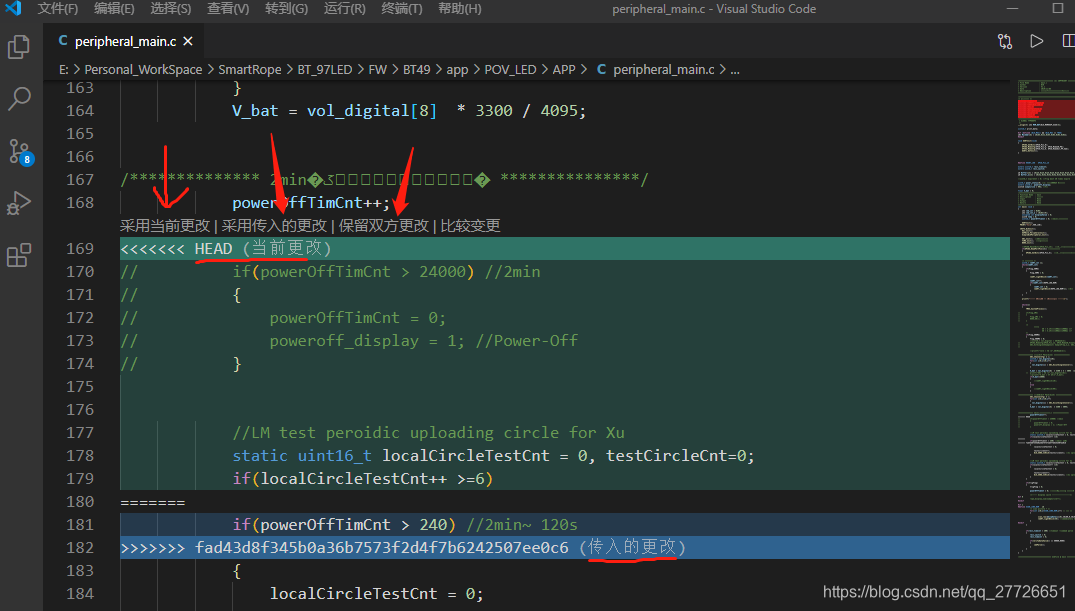Open the 编辑(E) menu

point(114,9)
